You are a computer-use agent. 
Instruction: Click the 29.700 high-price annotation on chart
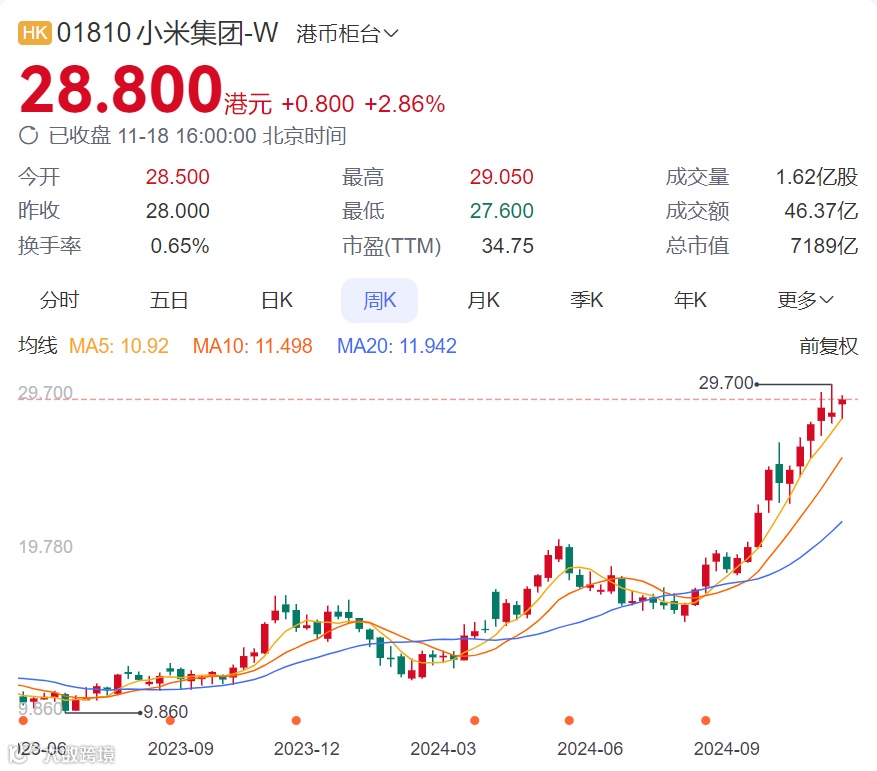(x=726, y=383)
